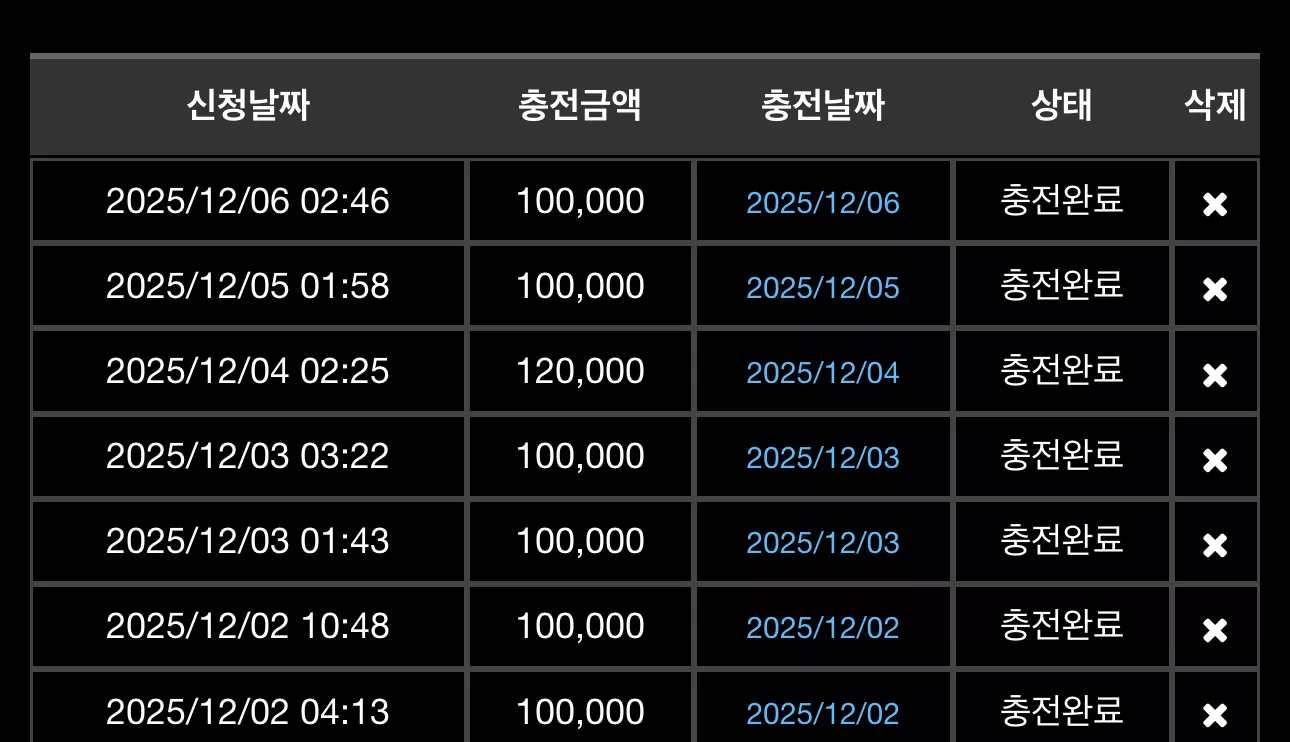Click the 삭제 column header

(1215, 105)
